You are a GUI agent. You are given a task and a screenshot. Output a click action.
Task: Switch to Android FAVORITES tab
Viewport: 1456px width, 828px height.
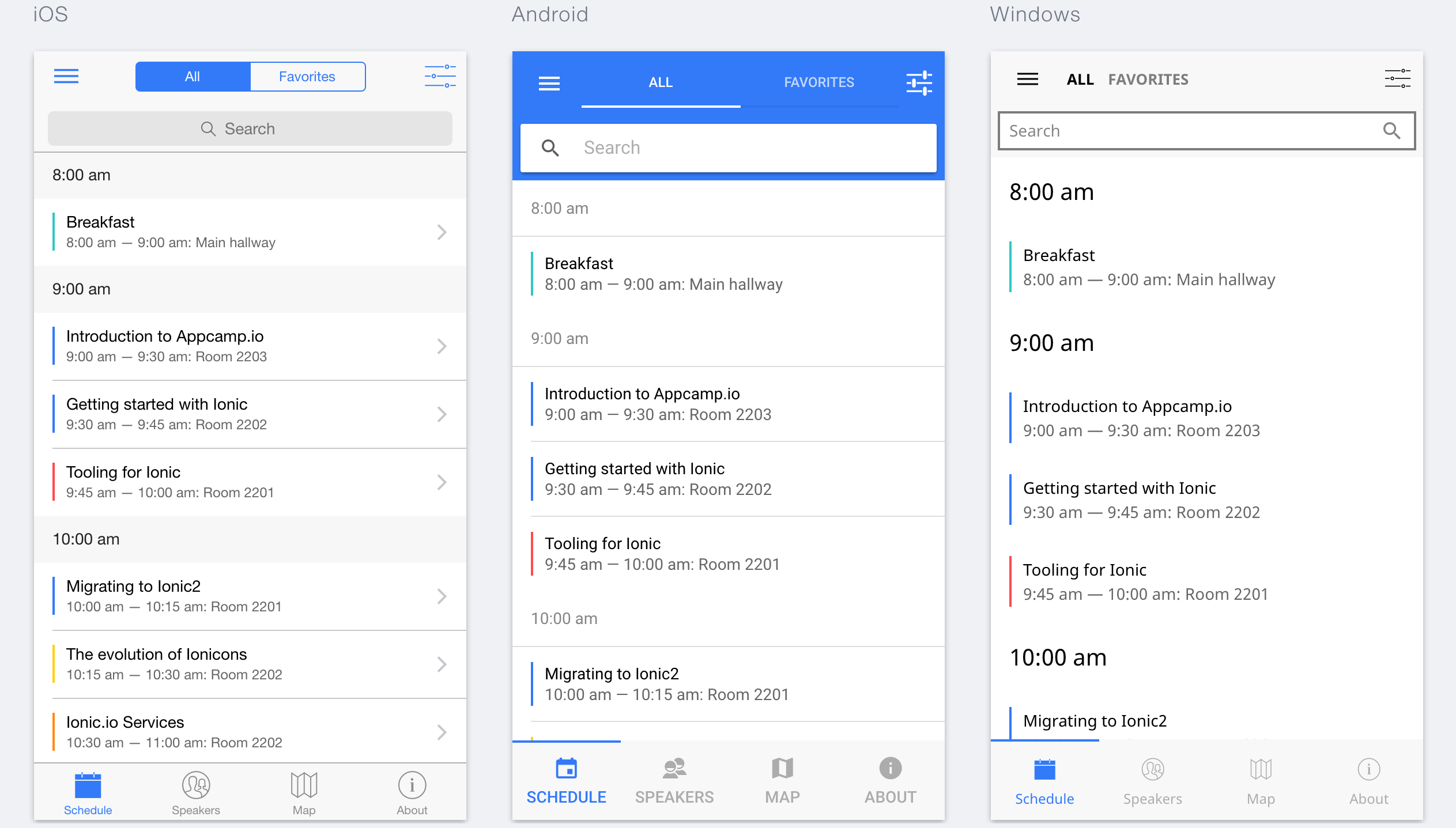(819, 82)
